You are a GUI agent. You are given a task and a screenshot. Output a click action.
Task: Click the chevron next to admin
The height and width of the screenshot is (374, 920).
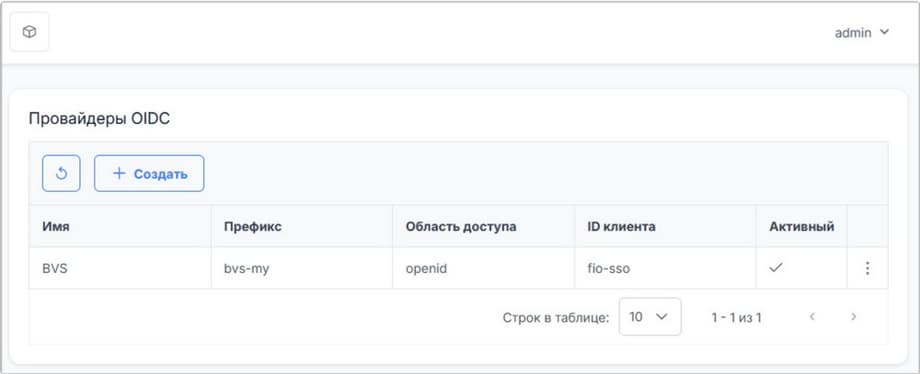click(x=884, y=33)
